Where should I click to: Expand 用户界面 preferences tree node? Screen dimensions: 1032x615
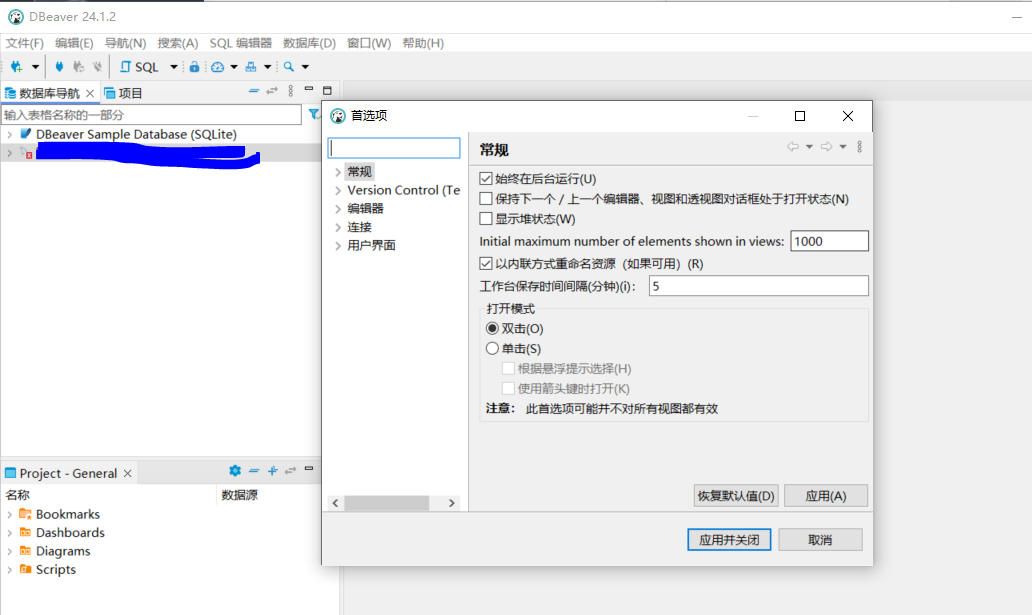point(338,246)
